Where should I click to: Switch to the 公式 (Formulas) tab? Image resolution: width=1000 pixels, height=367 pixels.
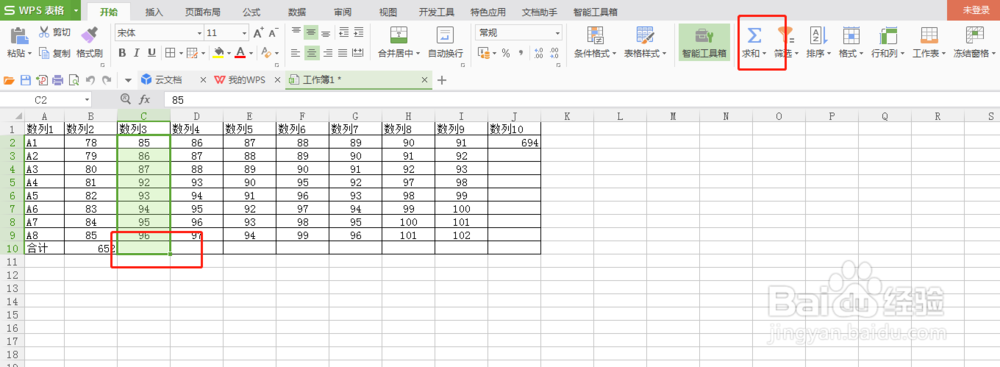[251, 12]
